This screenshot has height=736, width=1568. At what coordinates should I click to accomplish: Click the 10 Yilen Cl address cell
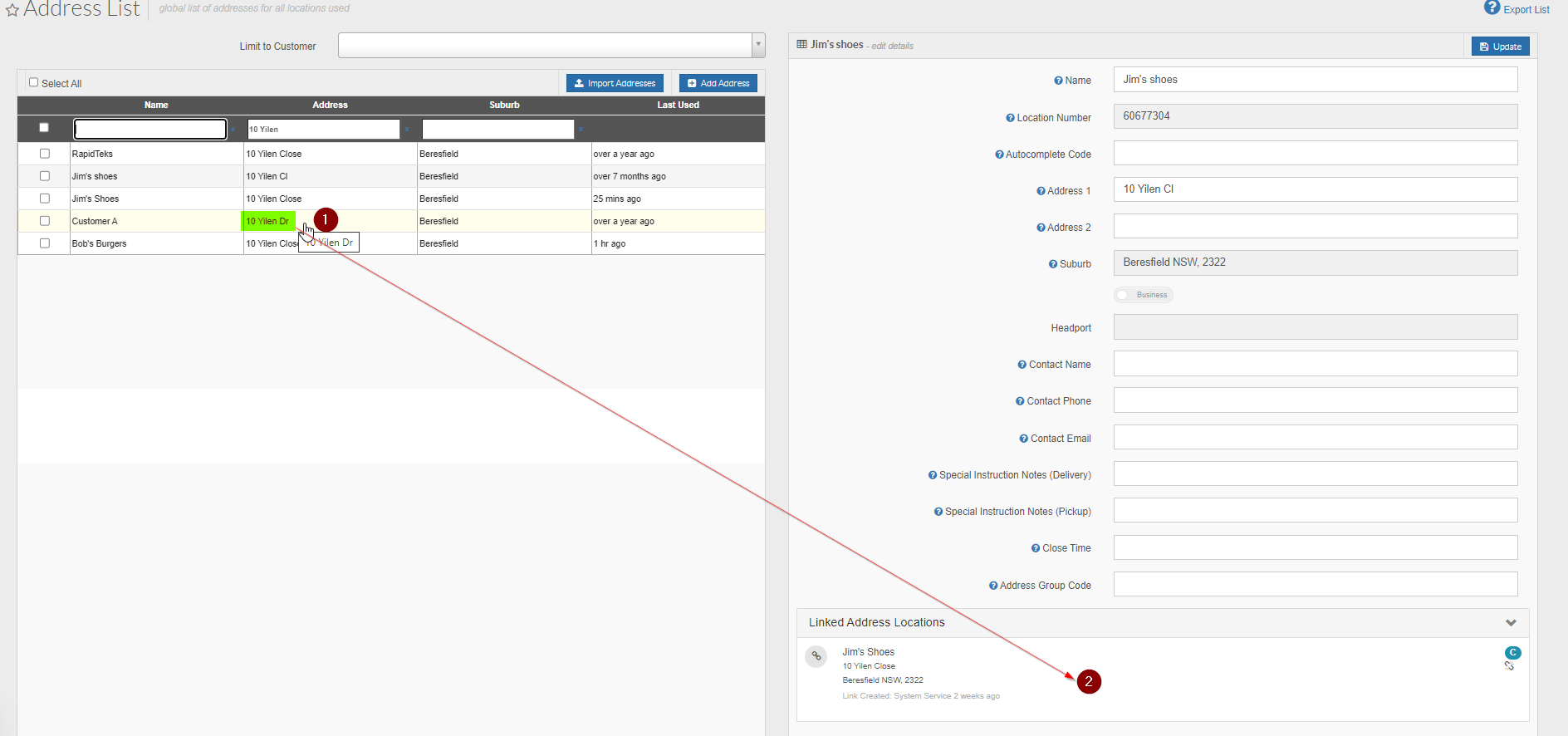point(330,176)
